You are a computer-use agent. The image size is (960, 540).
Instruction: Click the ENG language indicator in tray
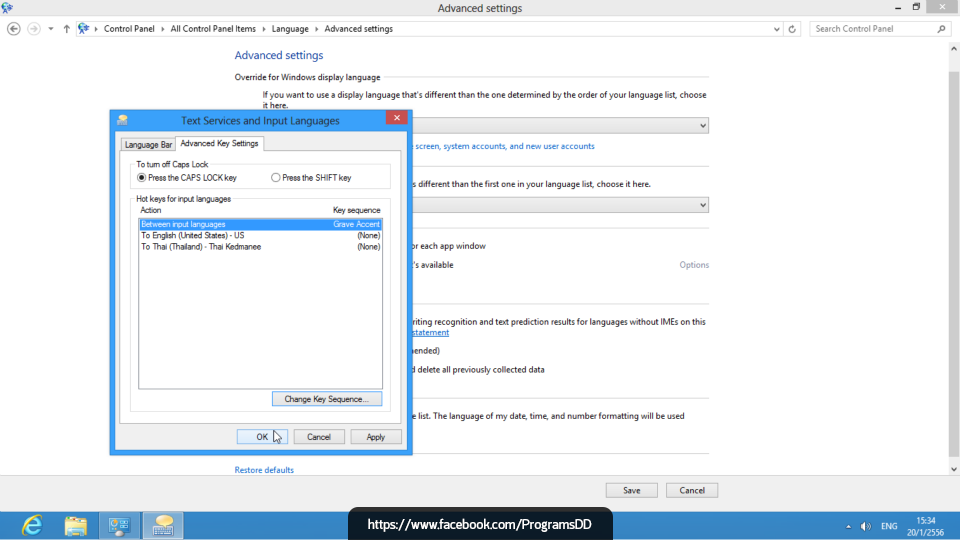(x=888, y=526)
